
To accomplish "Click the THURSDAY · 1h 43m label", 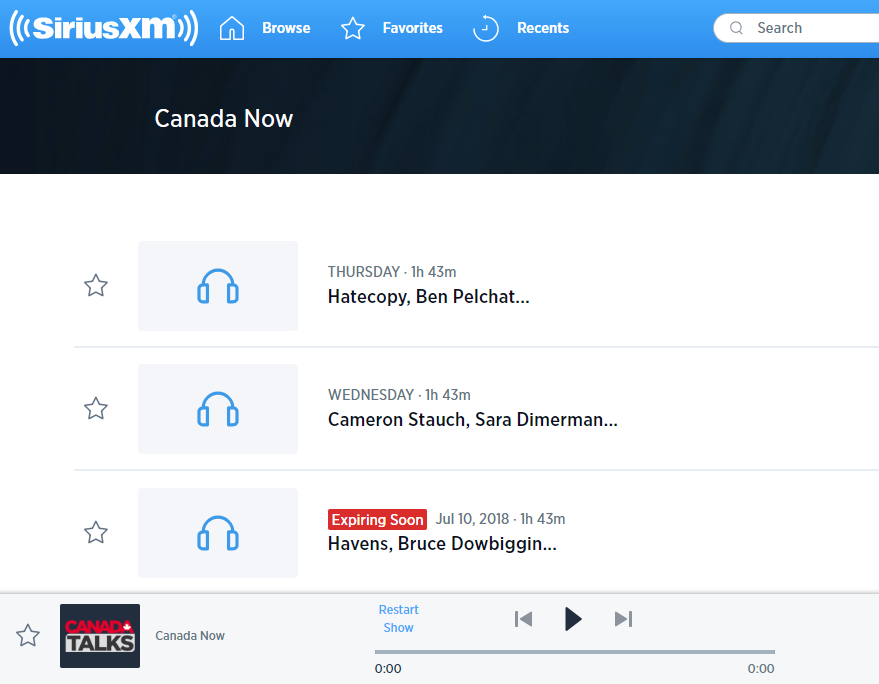I will pos(392,272).
